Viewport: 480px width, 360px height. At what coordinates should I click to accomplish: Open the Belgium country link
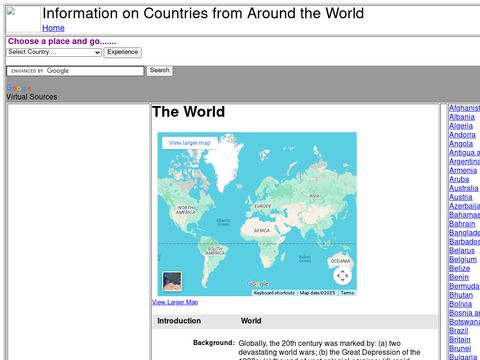(463, 259)
